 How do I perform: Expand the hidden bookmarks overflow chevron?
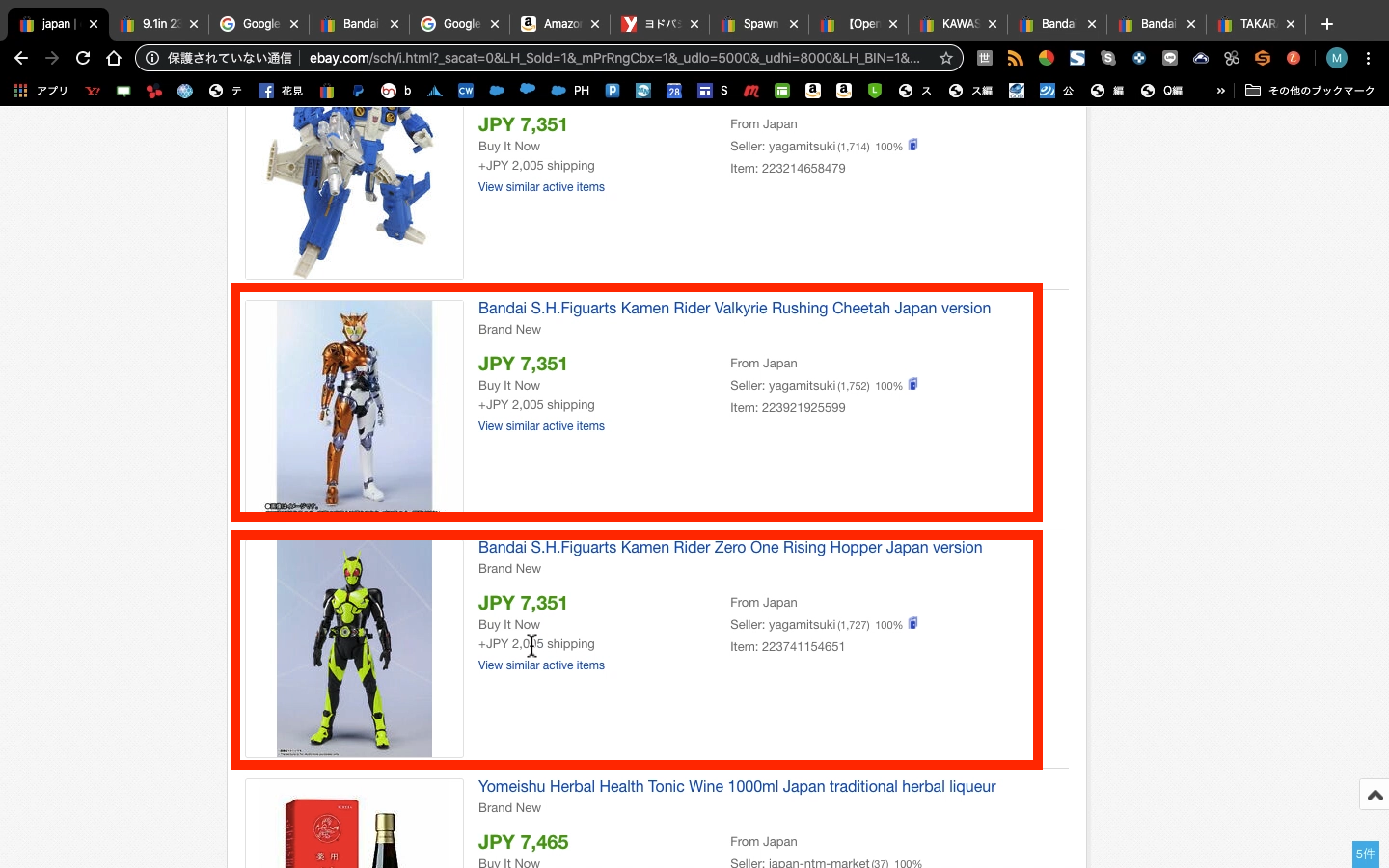pyautogui.click(x=1220, y=91)
